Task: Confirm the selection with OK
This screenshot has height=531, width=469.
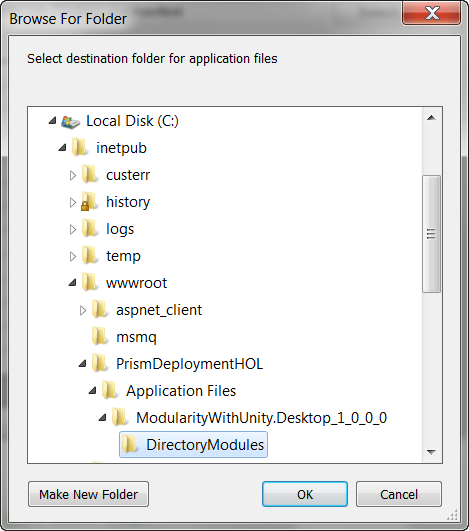Action: 305,494
